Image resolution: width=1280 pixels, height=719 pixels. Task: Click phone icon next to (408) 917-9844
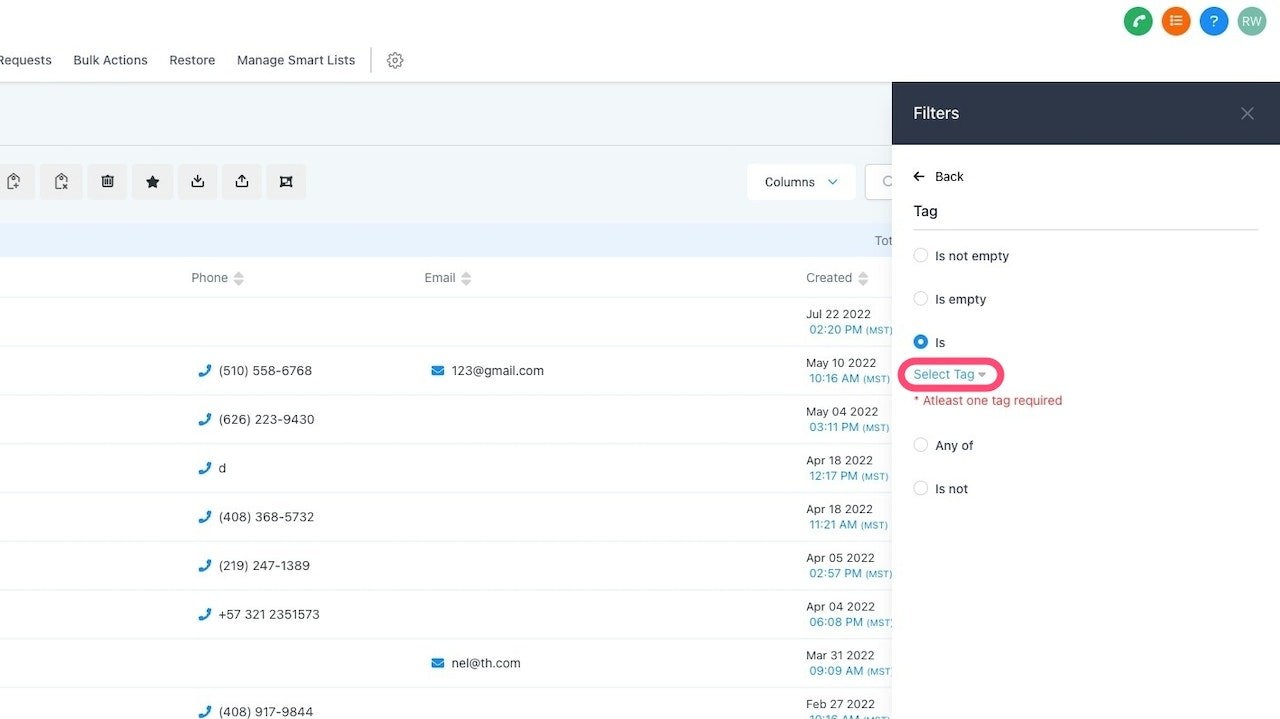pyautogui.click(x=205, y=712)
